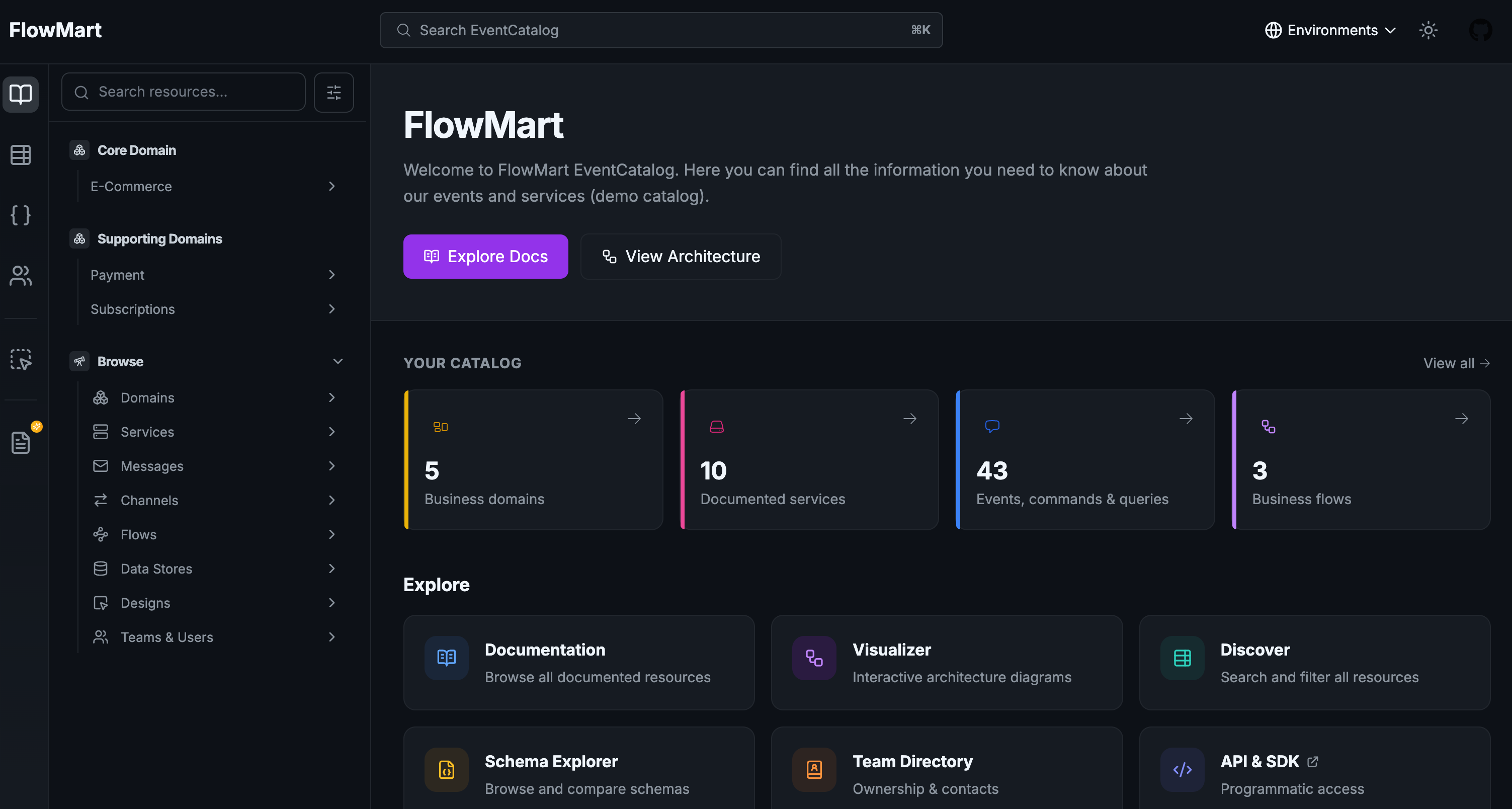Open the Documentation book icon in sidebar
The height and width of the screenshot is (809, 1512).
point(21,94)
